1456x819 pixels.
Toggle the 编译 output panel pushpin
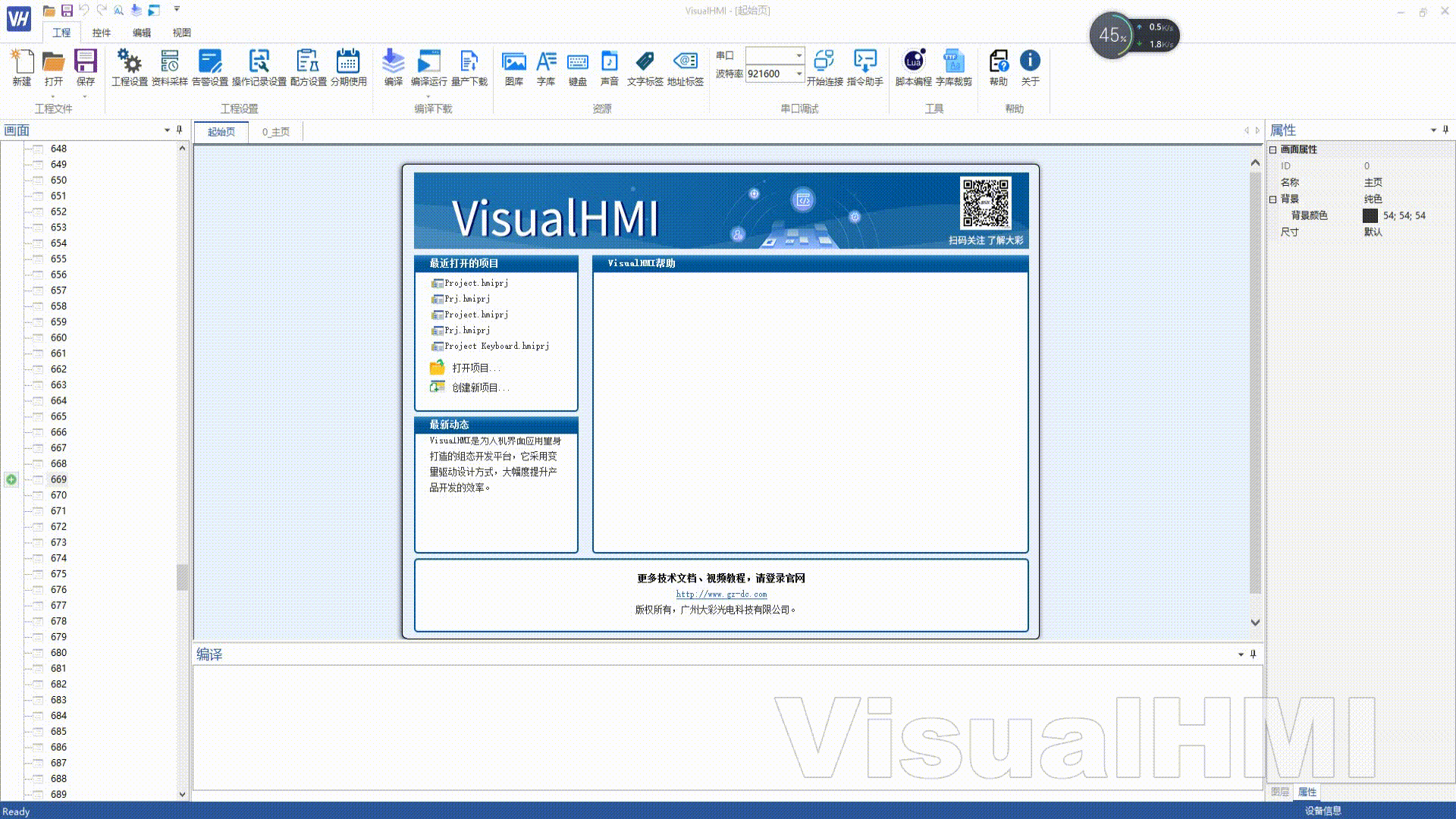click(x=1253, y=654)
